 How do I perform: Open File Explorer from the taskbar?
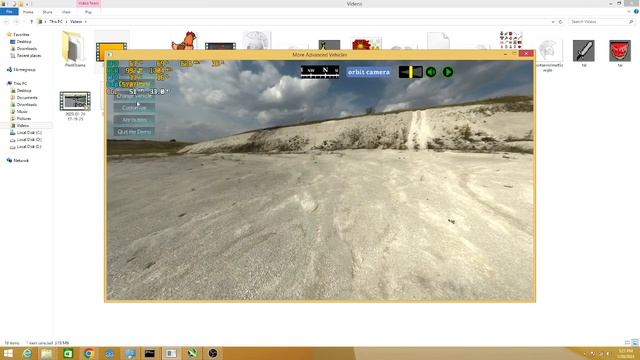(x=47, y=353)
